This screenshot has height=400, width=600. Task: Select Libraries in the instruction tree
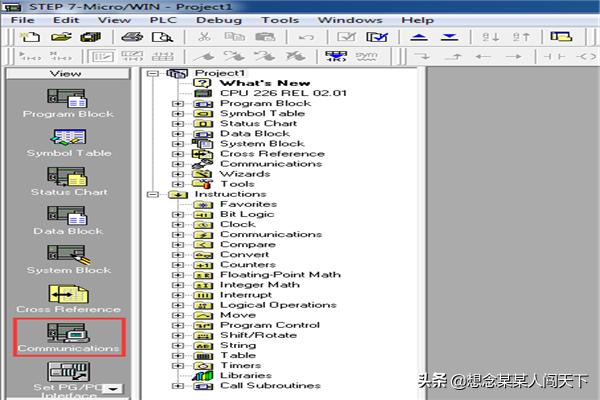246,376
